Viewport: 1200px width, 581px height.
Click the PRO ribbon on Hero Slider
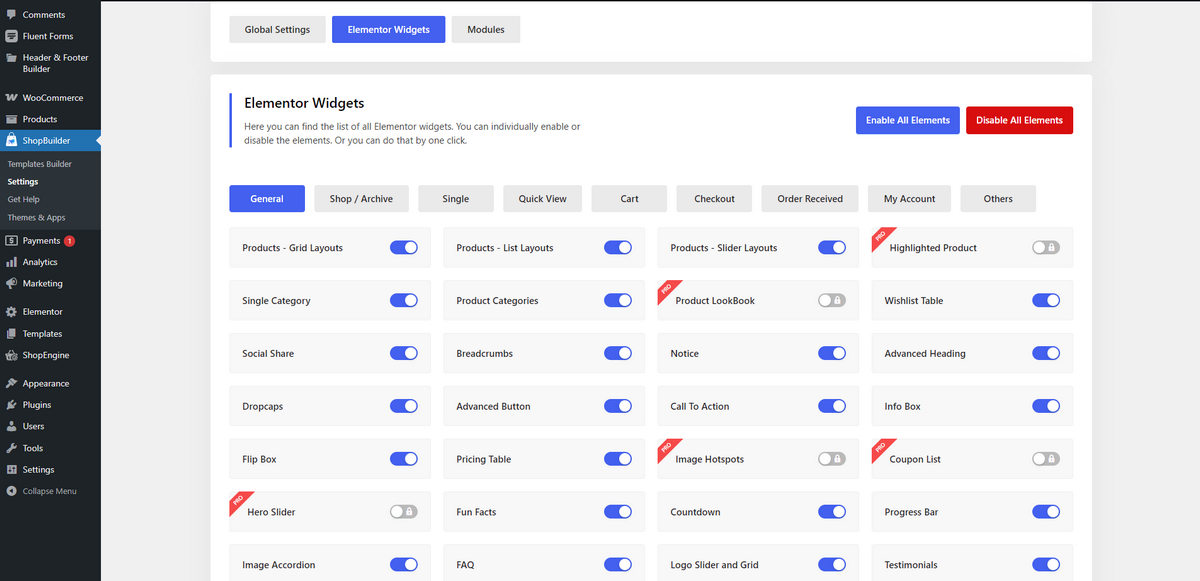tap(239, 502)
